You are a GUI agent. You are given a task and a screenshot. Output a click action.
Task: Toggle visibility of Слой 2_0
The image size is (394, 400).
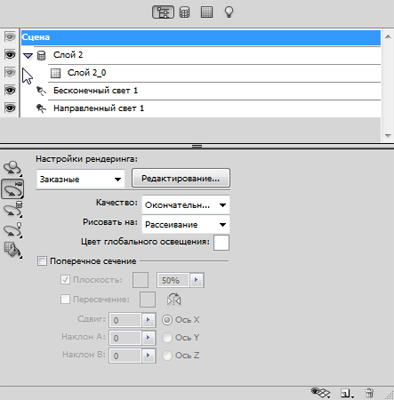click(x=10, y=72)
